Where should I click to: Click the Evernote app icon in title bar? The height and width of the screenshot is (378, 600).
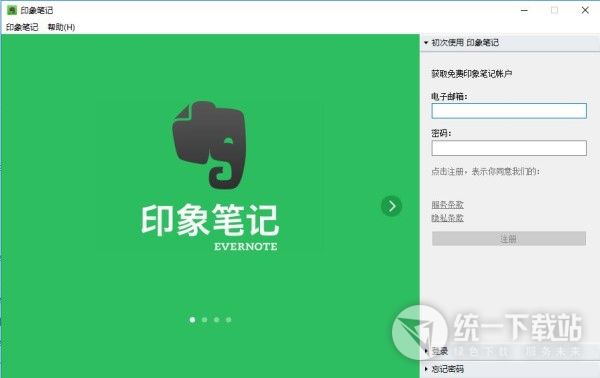point(12,10)
